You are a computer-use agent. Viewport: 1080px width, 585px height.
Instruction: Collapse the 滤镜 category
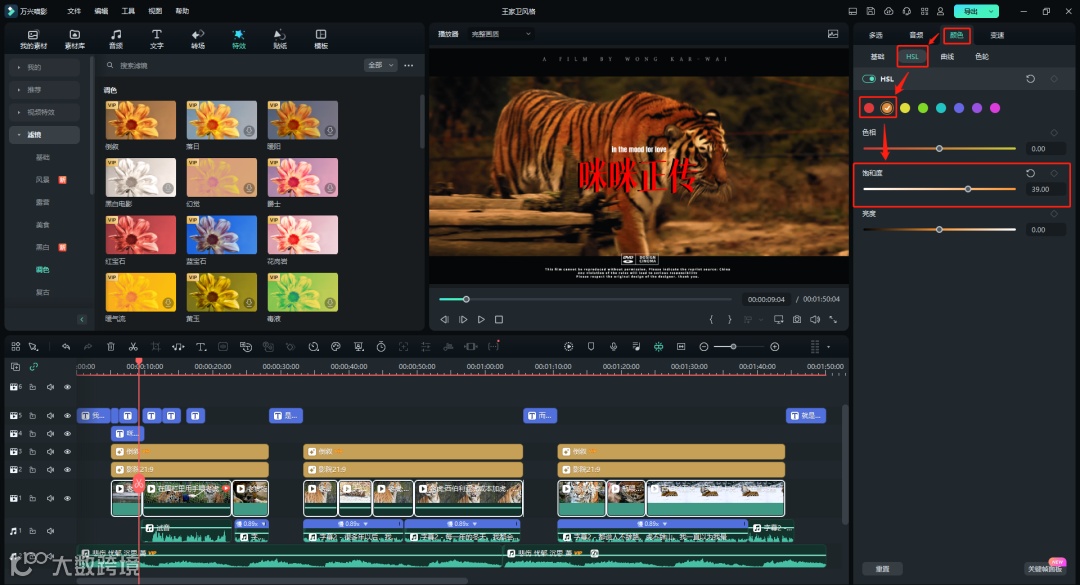click(x=44, y=134)
